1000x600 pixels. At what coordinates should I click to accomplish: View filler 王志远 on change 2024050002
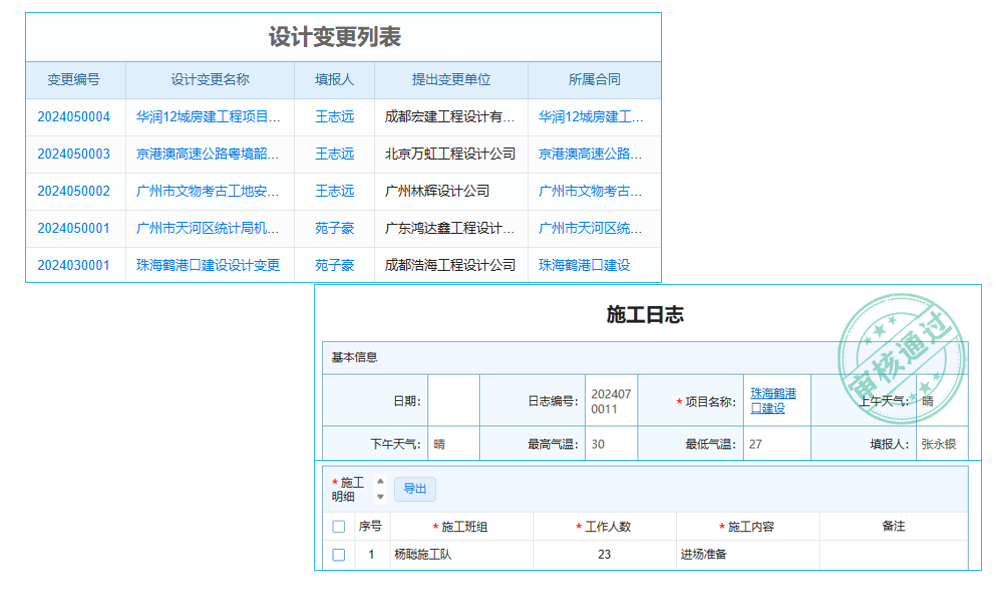(x=334, y=191)
